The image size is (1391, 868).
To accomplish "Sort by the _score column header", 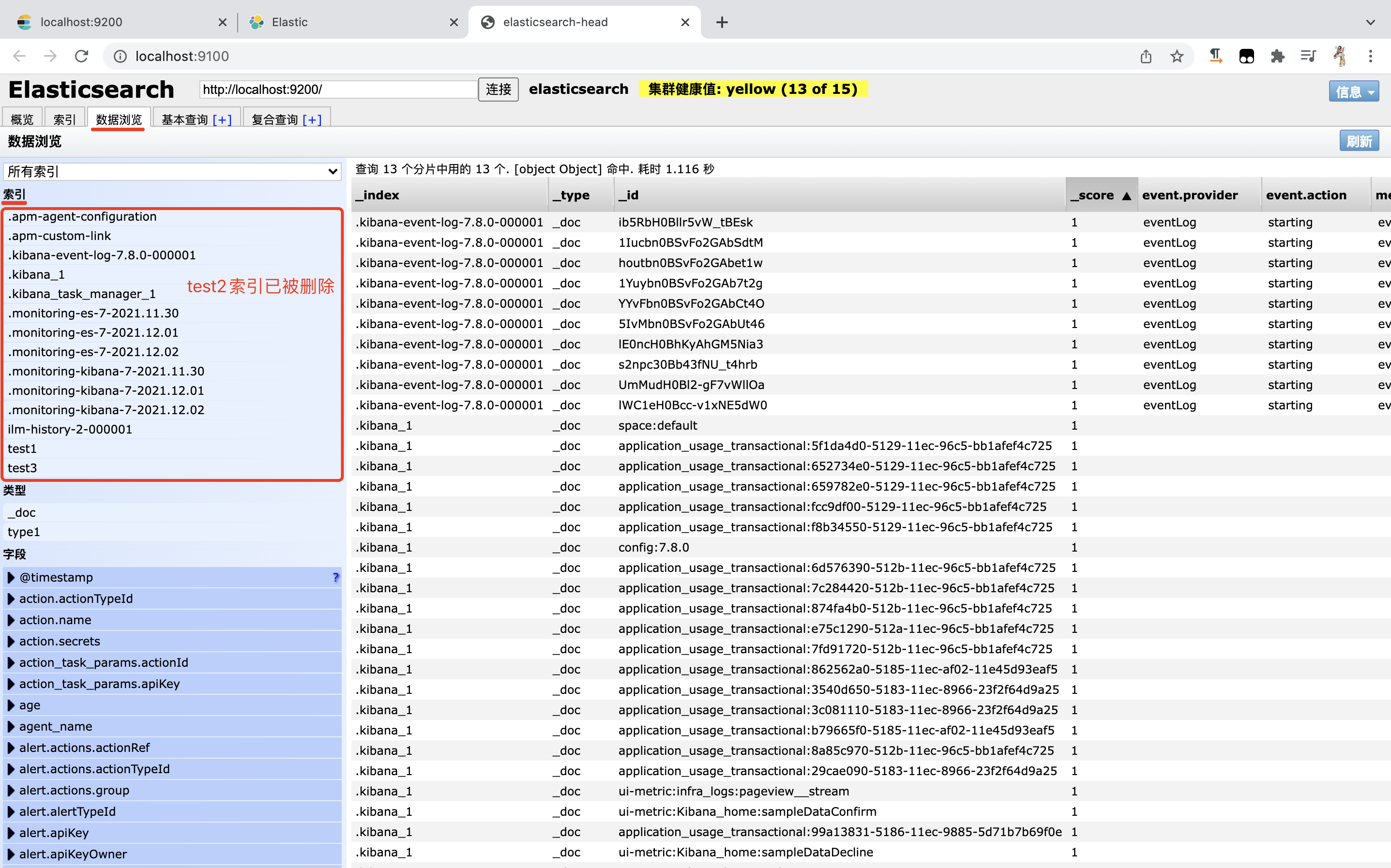I will pos(1101,195).
